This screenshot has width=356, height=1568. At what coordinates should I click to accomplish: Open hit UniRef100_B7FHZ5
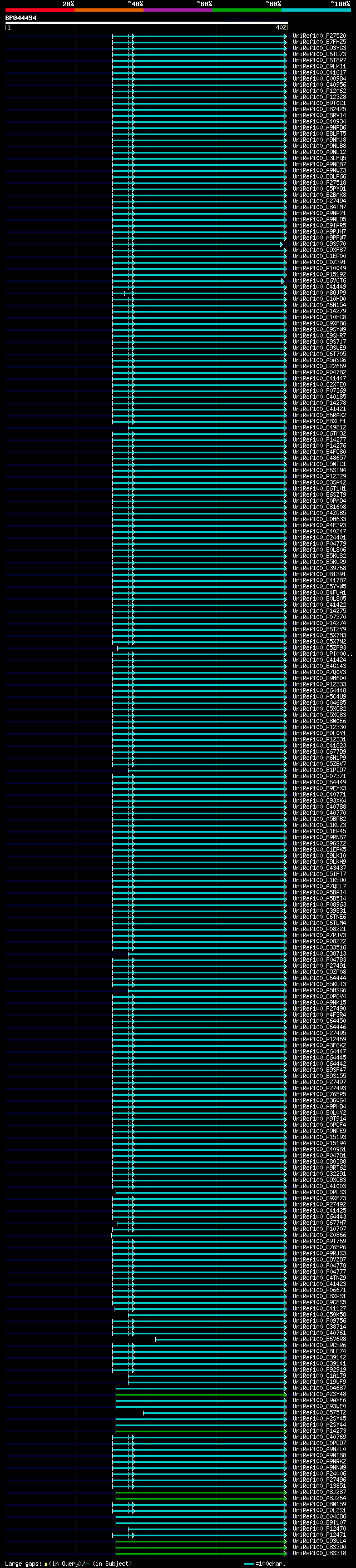coord(319,43)
